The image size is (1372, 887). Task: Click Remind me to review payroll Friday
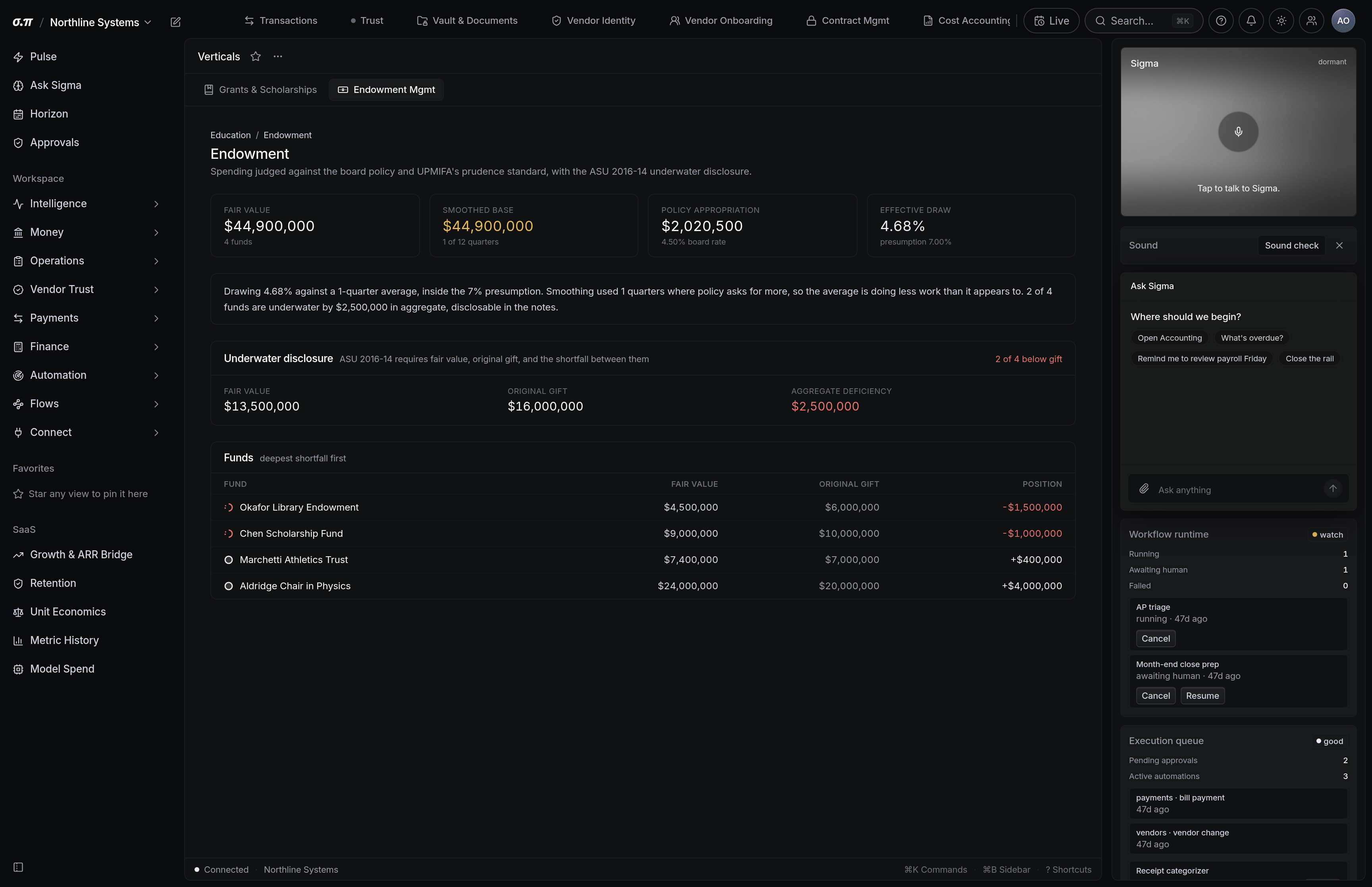(1202, 359)
